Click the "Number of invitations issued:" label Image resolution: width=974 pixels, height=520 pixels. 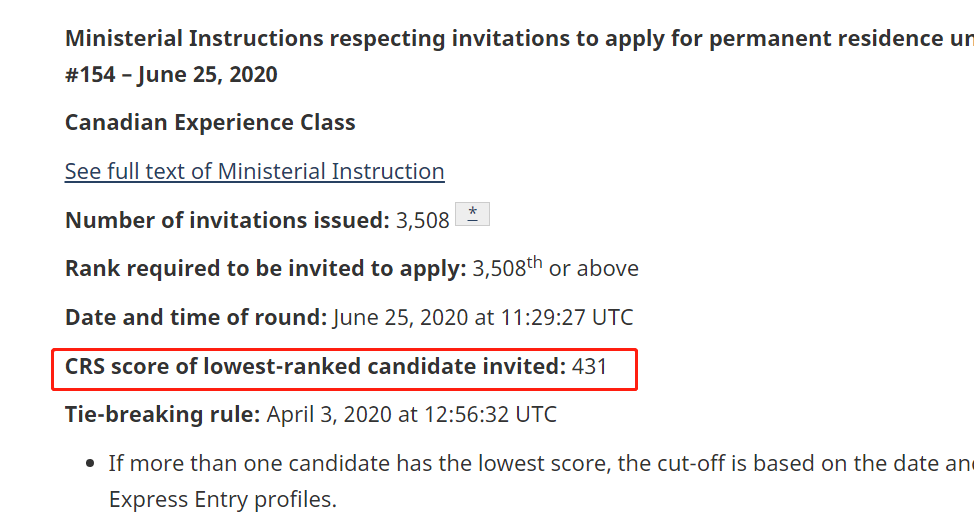[227, 220]
